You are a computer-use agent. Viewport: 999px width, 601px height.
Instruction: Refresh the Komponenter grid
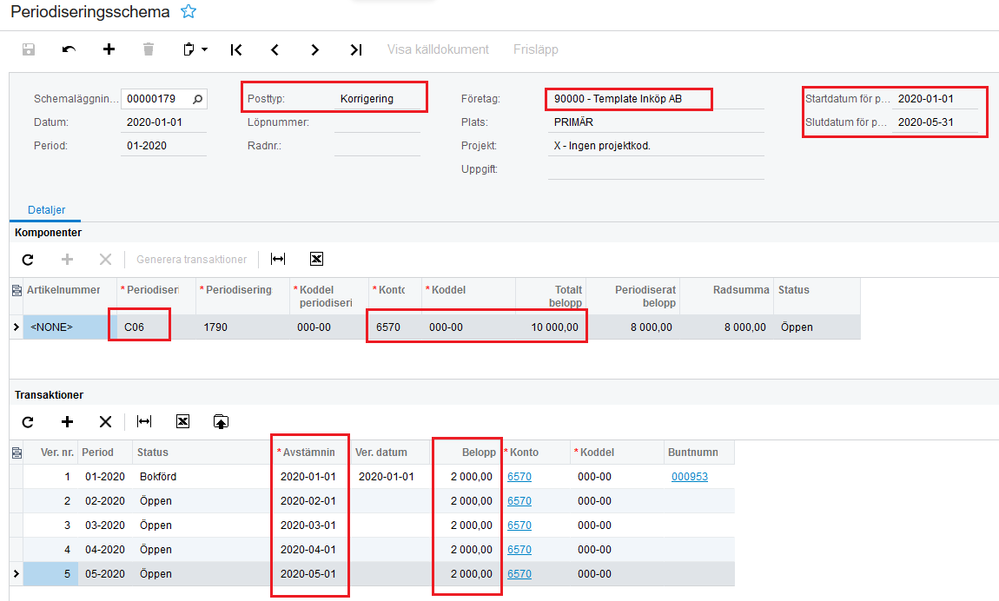[x=28, y=259]
